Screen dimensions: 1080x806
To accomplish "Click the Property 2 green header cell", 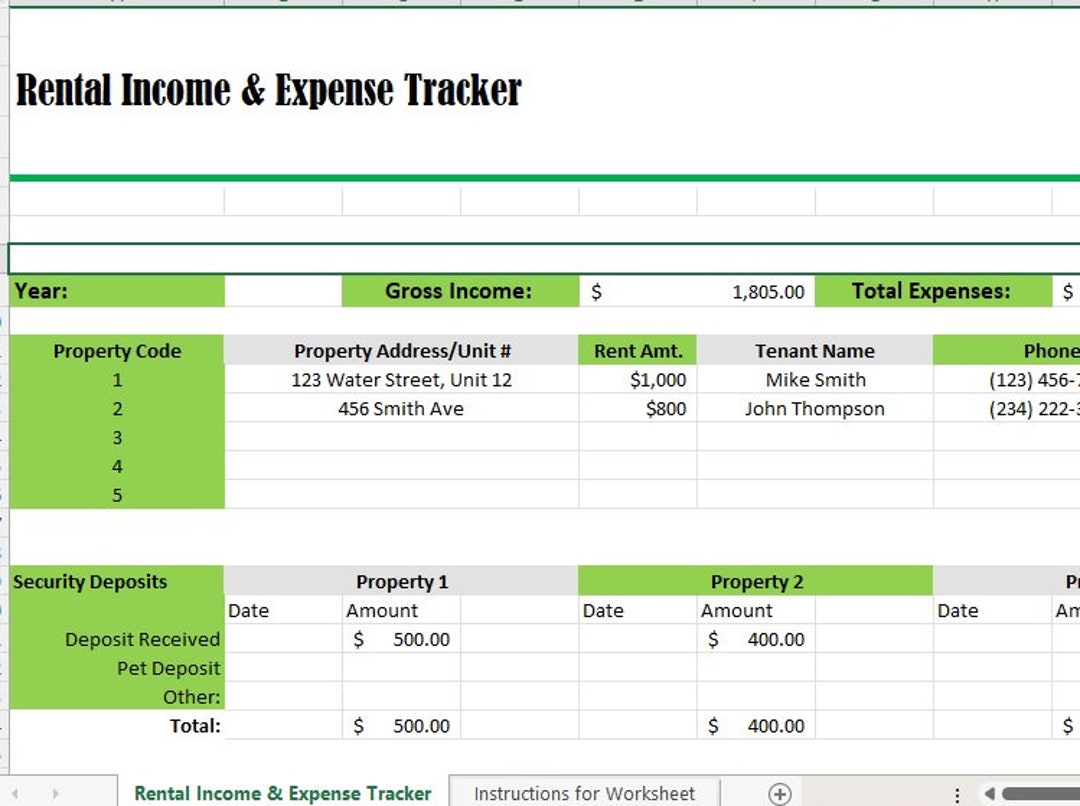I will [x=756, y=581].
